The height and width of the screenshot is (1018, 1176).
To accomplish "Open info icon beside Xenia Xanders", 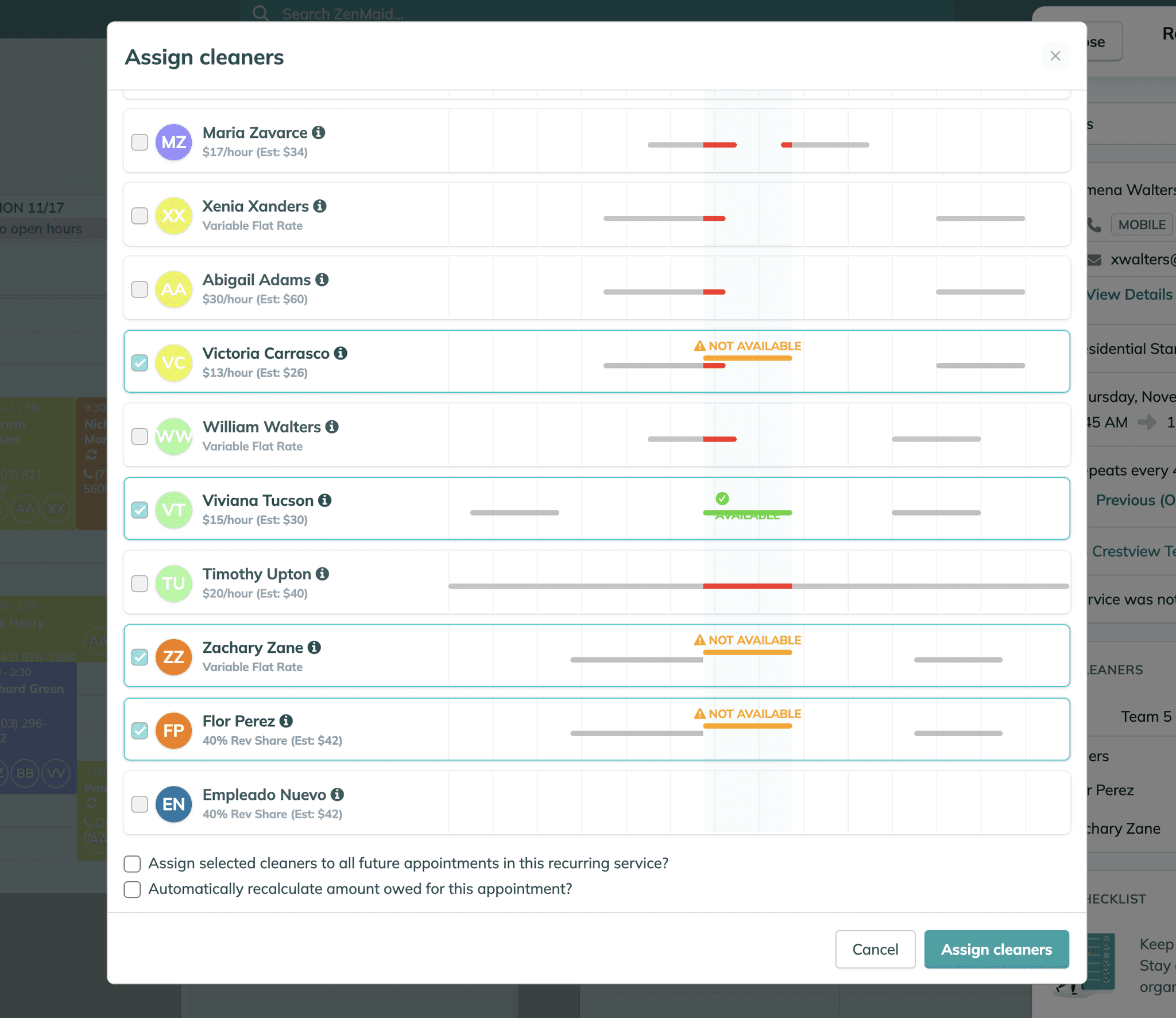I will 320,206.
